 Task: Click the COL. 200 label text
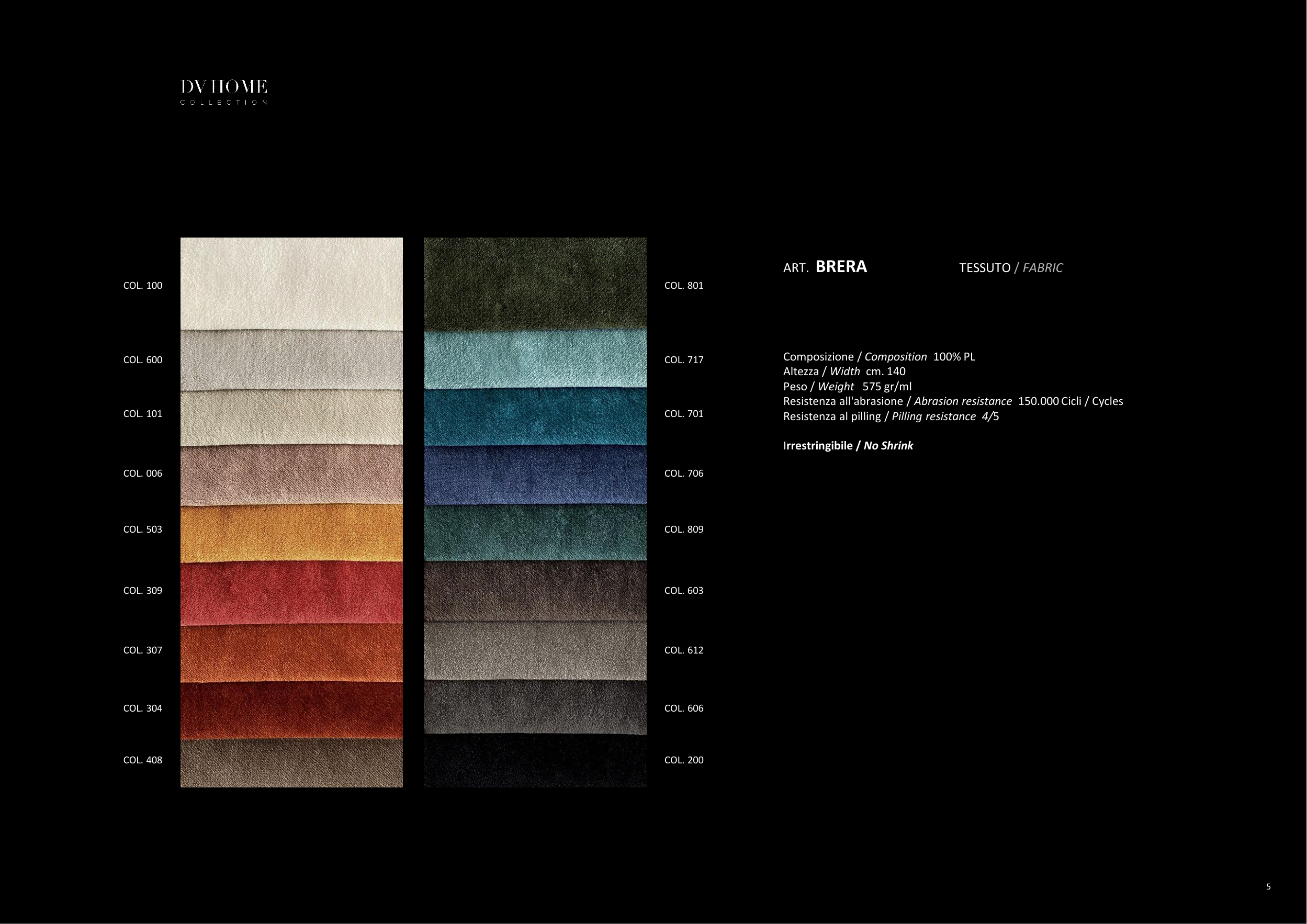684,760
